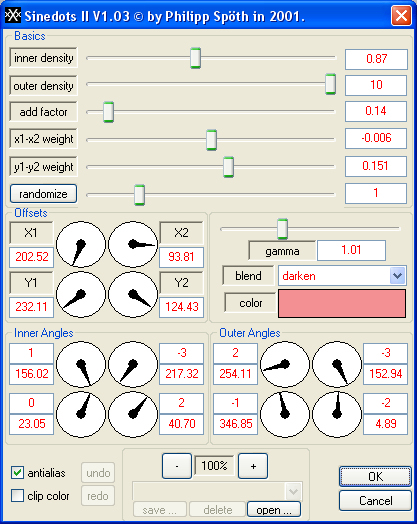Click the pink color swatch
This screenshot has height=524, width=417.
(342, 303)
